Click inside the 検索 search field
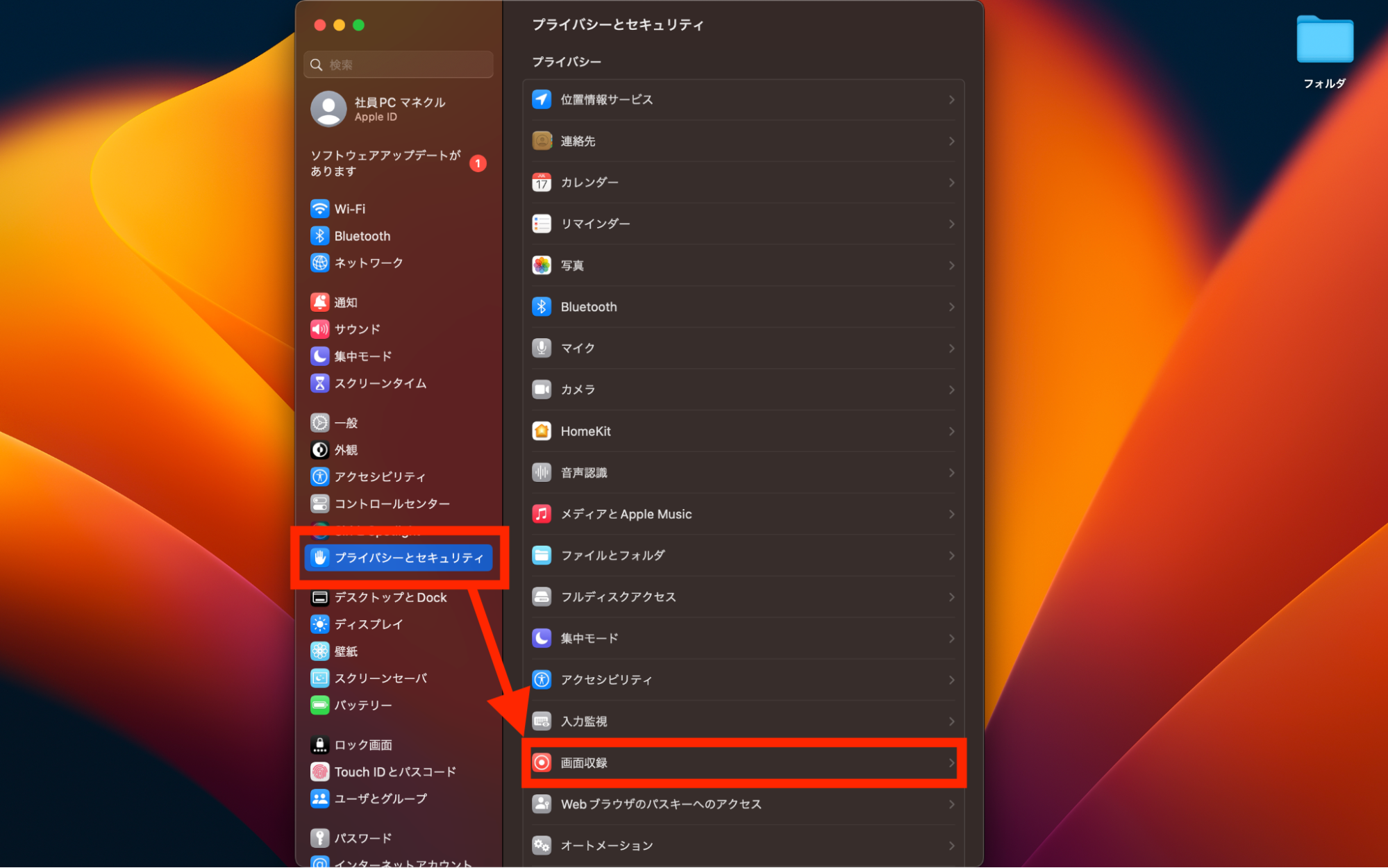 point(398,64)
